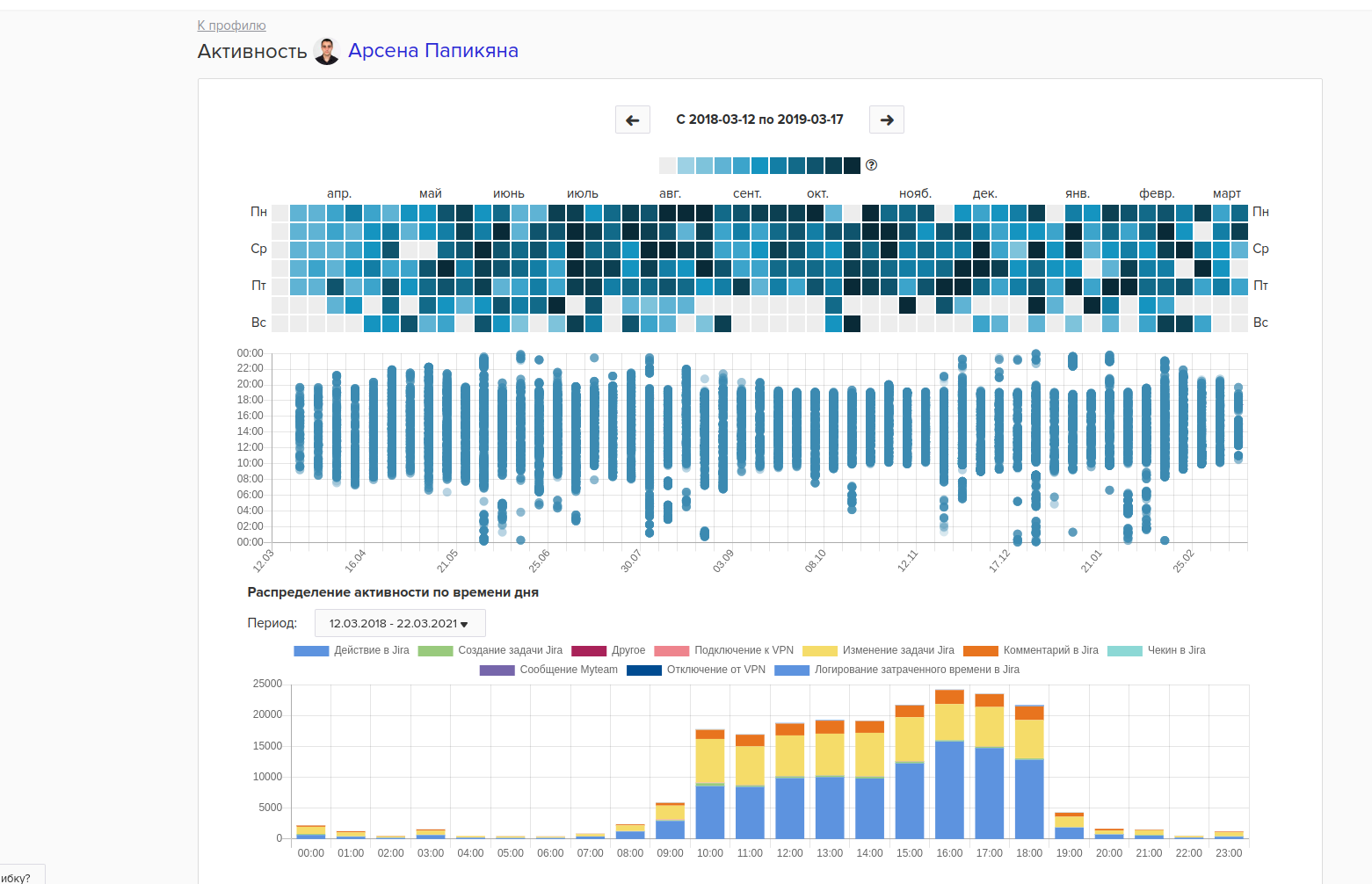Image resolution: width=1372 pixels, height=884 pixels.
Task: Click the "март" month label above the heatmap
Action: tap(1227, 193)
